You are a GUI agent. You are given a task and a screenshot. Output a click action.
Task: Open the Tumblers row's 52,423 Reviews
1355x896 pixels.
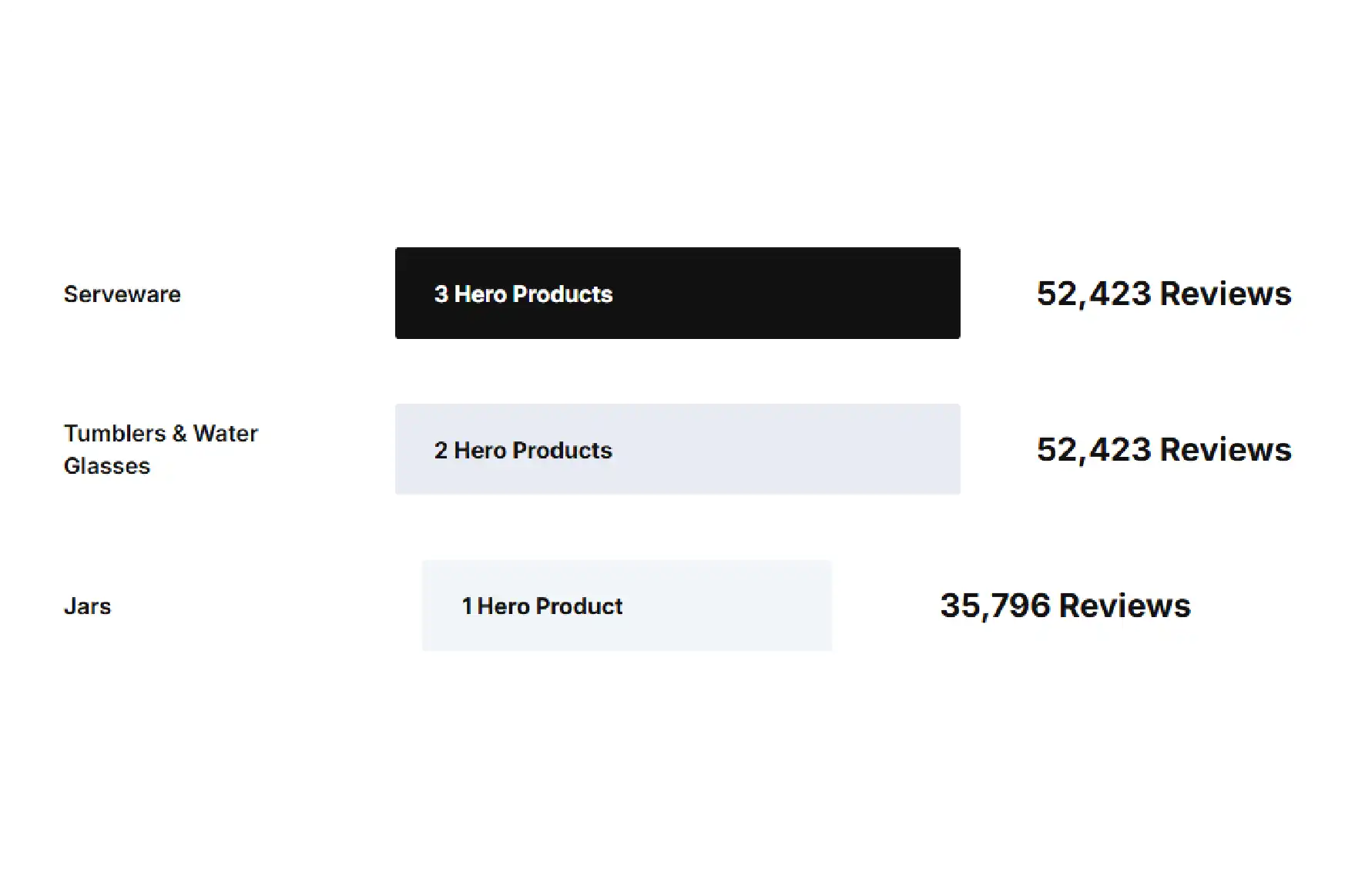coord(1163,450)
